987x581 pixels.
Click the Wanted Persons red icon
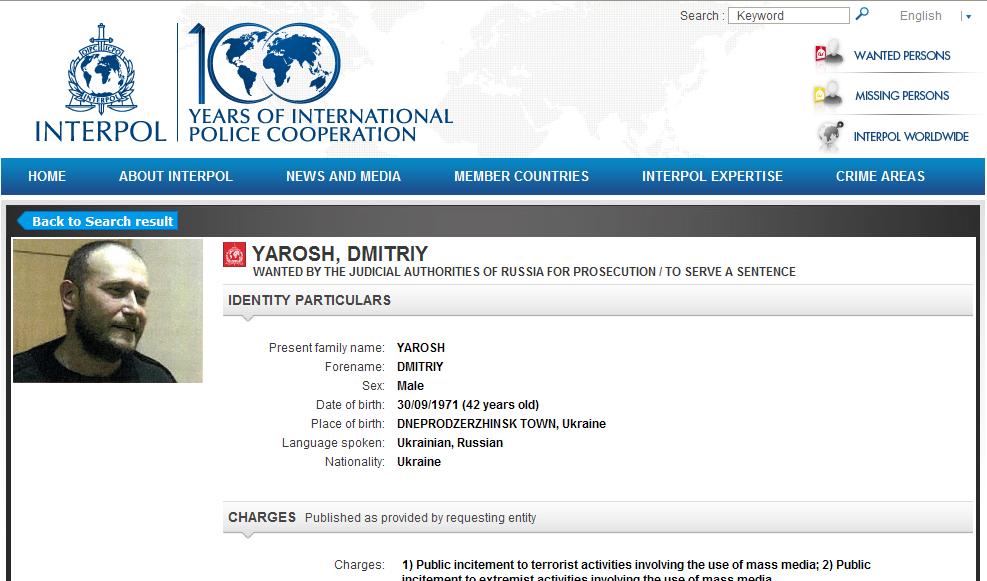click(x=828, y=54)
